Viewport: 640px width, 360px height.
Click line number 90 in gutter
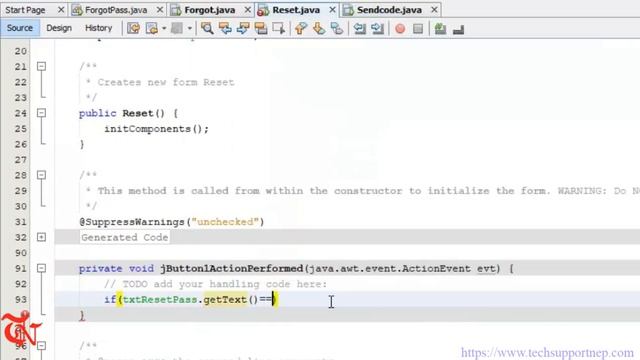(x=20, y=253)
